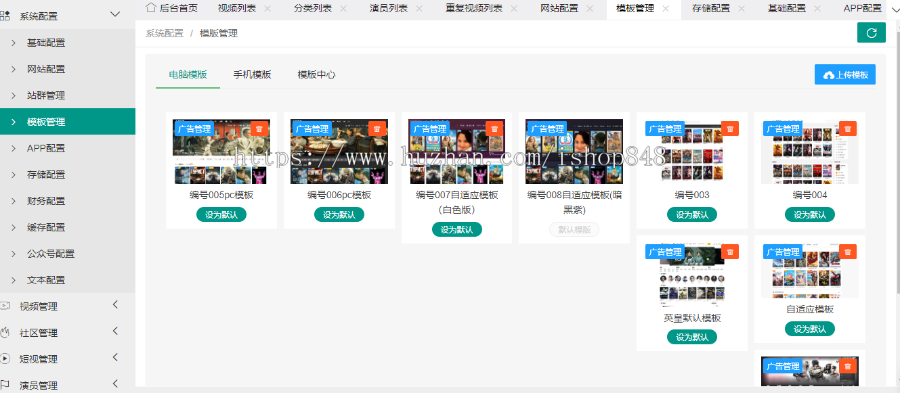This screenshot has height=393, width=900.
Task: Open 公众号配置 in the sidebar
Action: 68,254
